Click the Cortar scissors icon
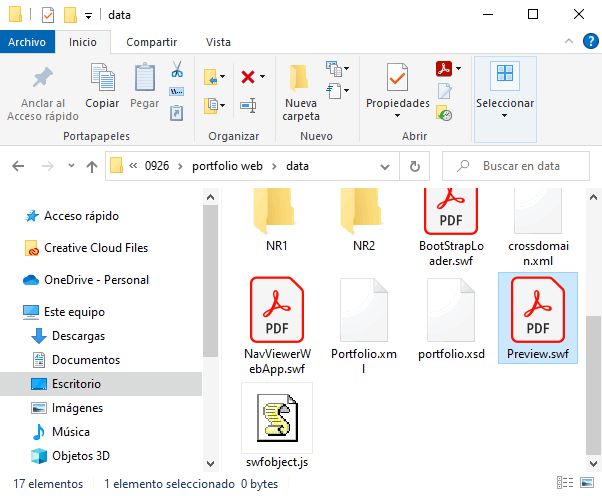This screenshot has height=496, width=602. [x=177, y=69]
